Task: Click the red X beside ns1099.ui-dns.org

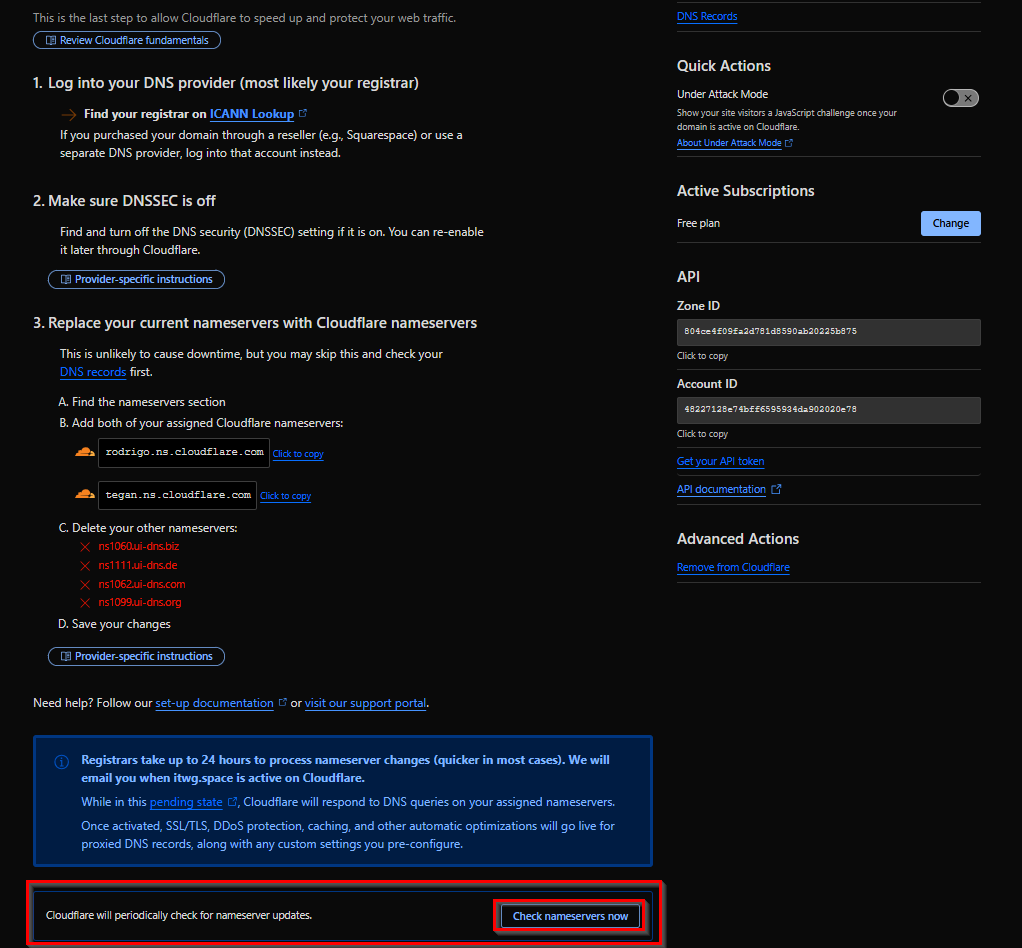Action: (85, 603)
